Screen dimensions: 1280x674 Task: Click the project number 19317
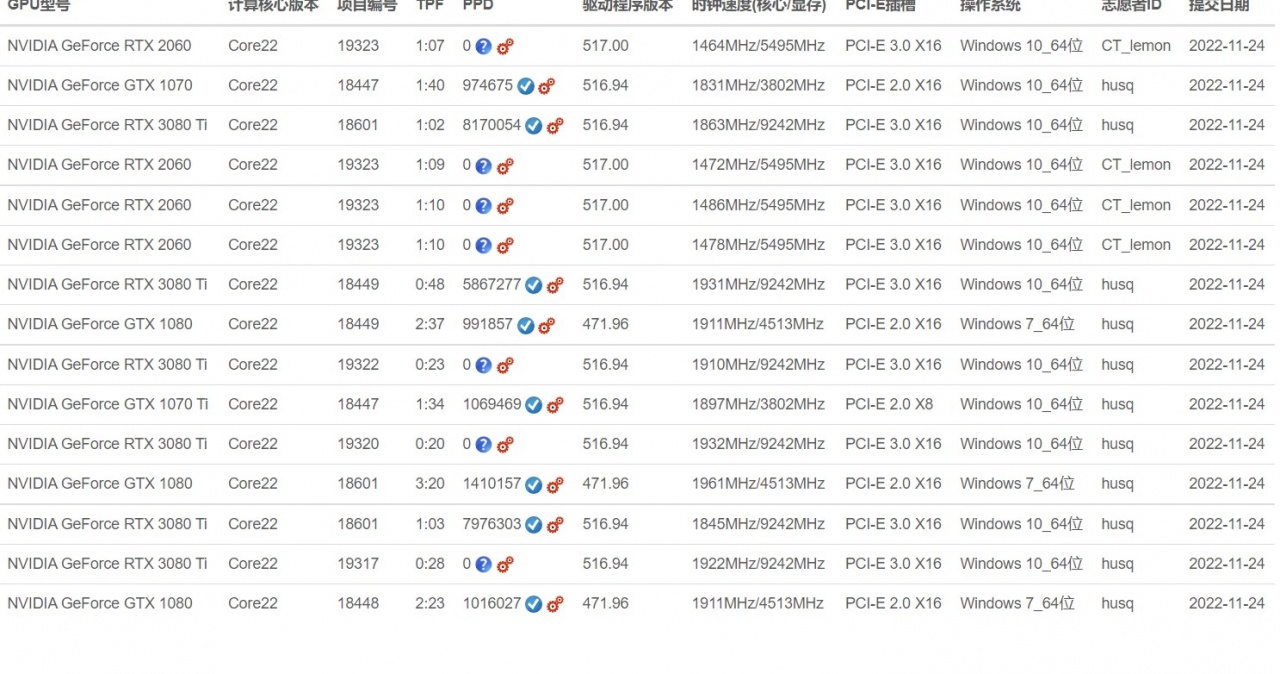tap(358, 563)
